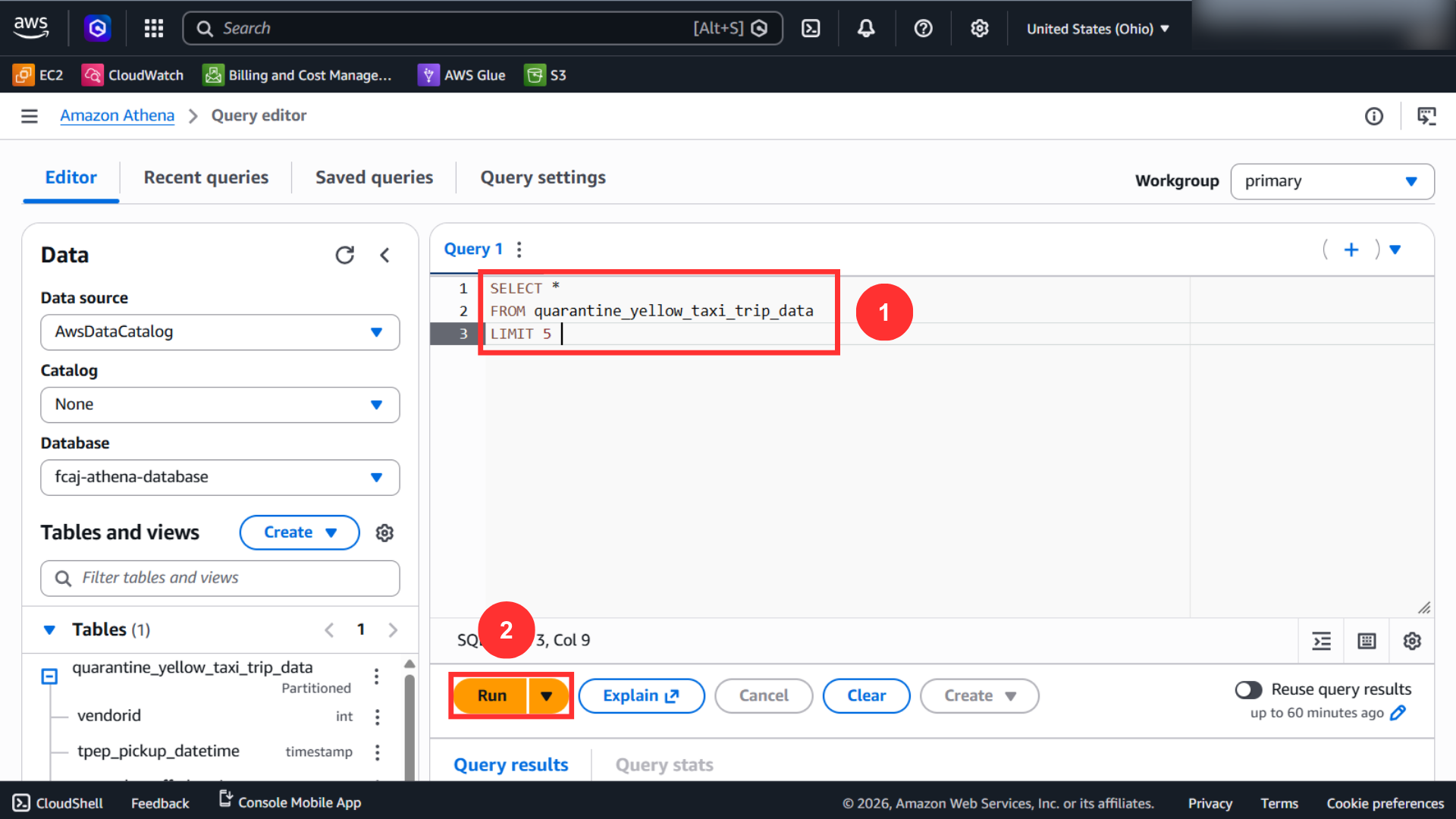Click the Cancel button
Screen dimensions: 1456x819
click(x=764, y=696)
